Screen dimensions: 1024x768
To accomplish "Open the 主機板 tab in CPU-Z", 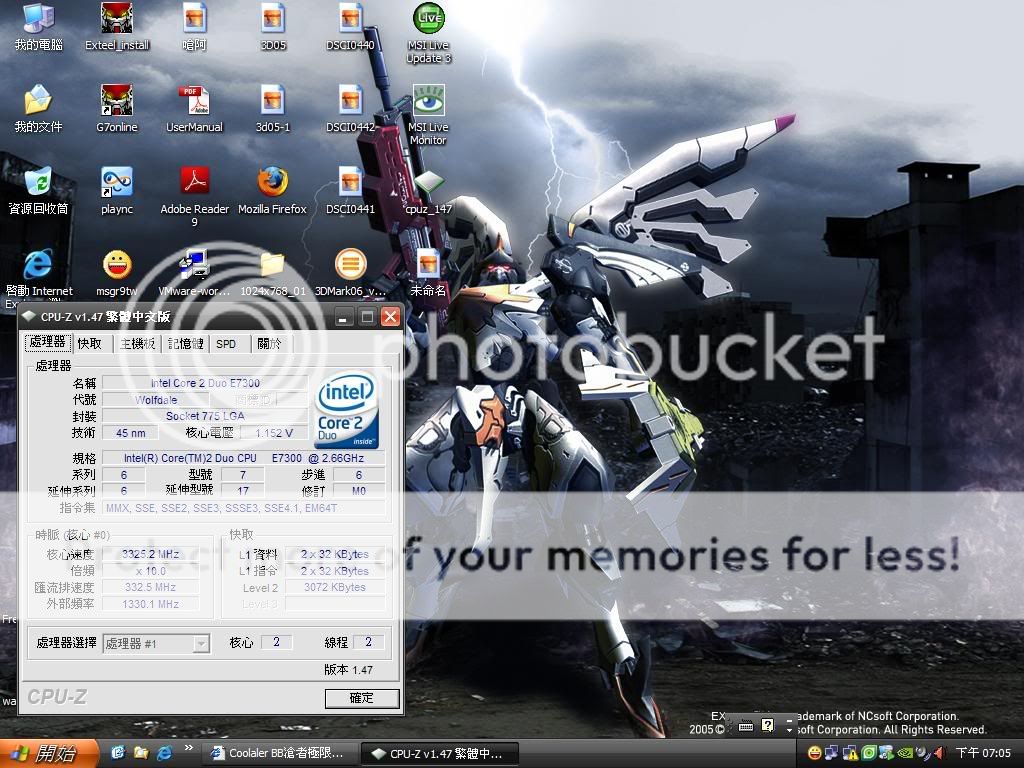I will [x=138, y=344].
